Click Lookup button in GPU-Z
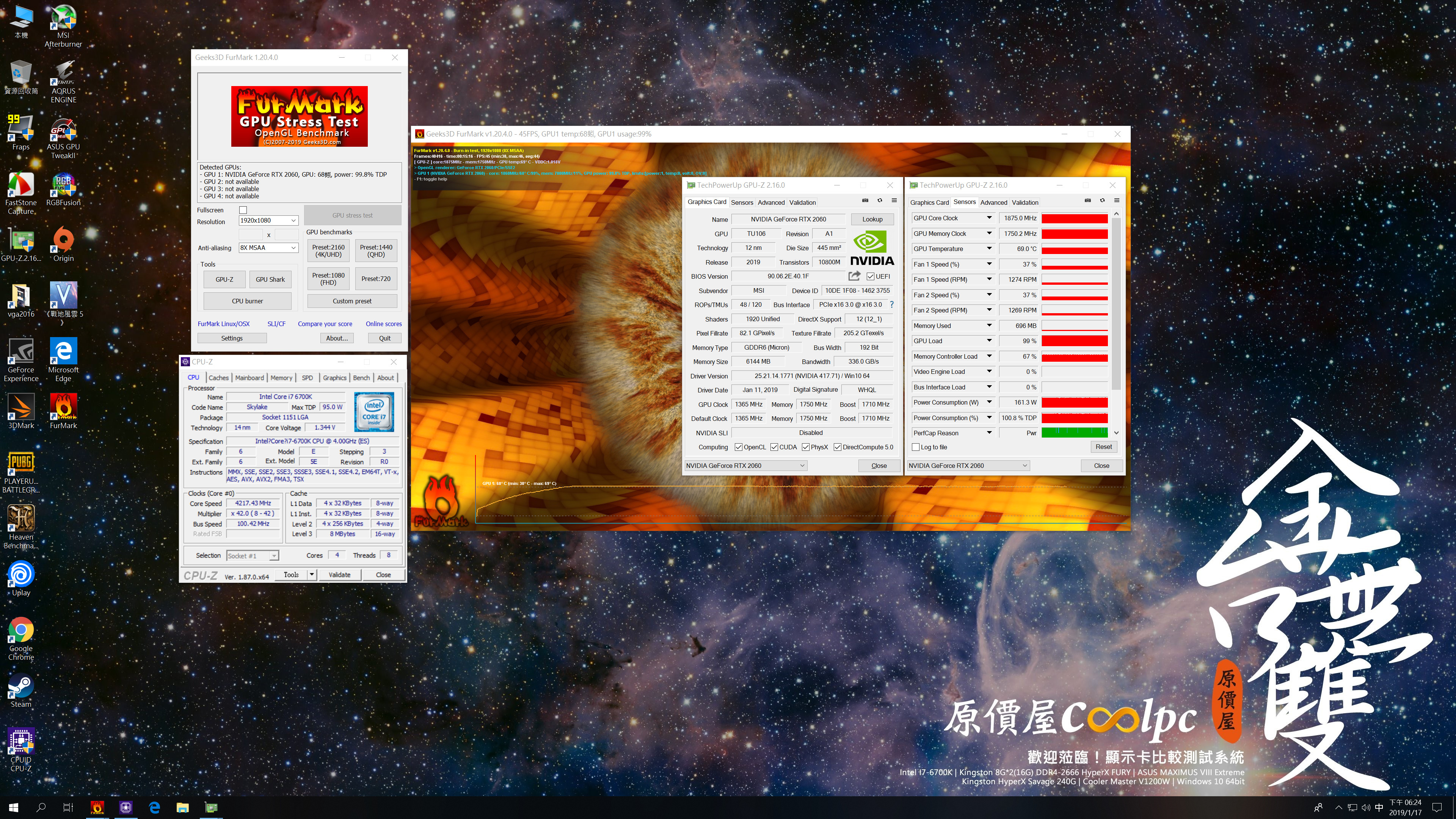The height and width of the screenshot is (819, 1456). pyautogui.click(x=872, y=219)
